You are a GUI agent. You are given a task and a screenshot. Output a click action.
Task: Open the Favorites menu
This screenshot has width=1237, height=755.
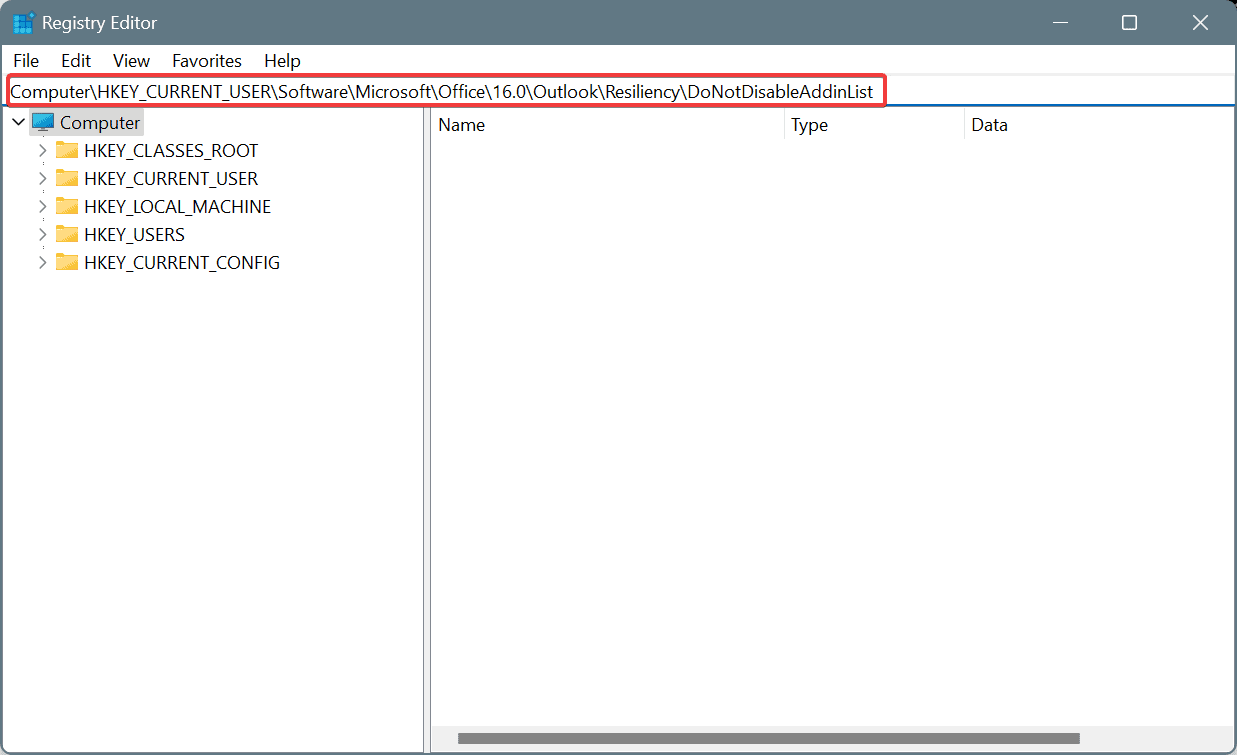[207, 61]
